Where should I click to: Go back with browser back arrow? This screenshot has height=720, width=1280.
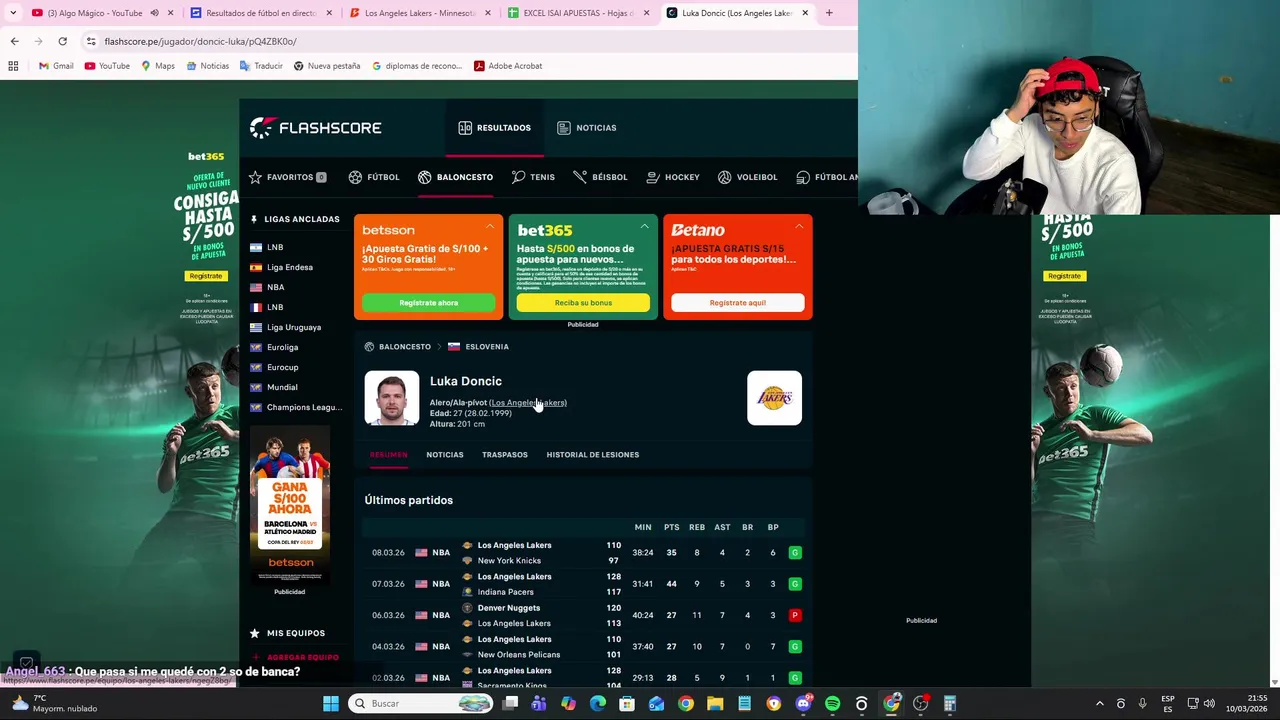pos(14,41)
